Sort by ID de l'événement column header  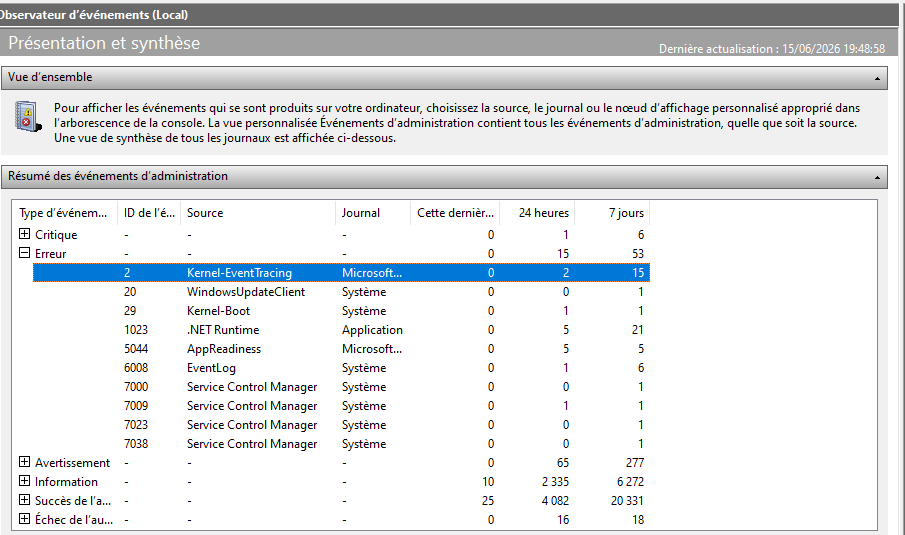click(x=149, y=213)
